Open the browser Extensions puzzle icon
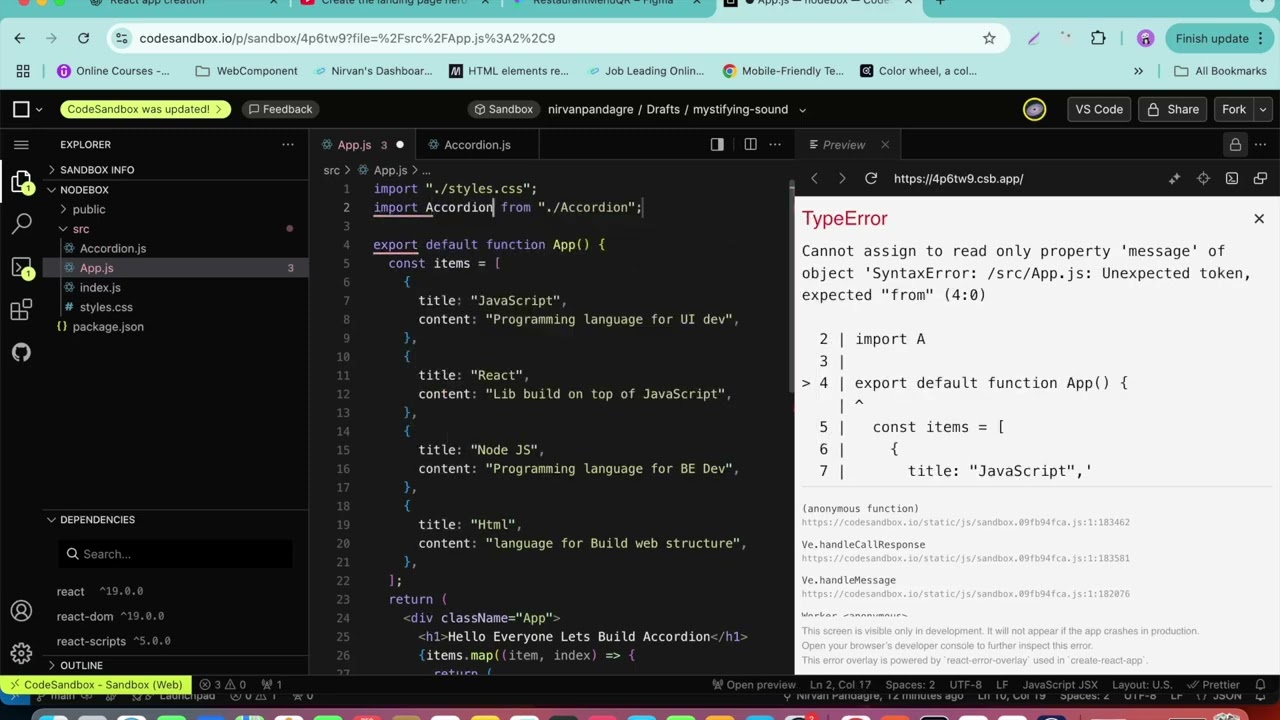This screenshot has width=1280, height=720. tap(1098, 38)
